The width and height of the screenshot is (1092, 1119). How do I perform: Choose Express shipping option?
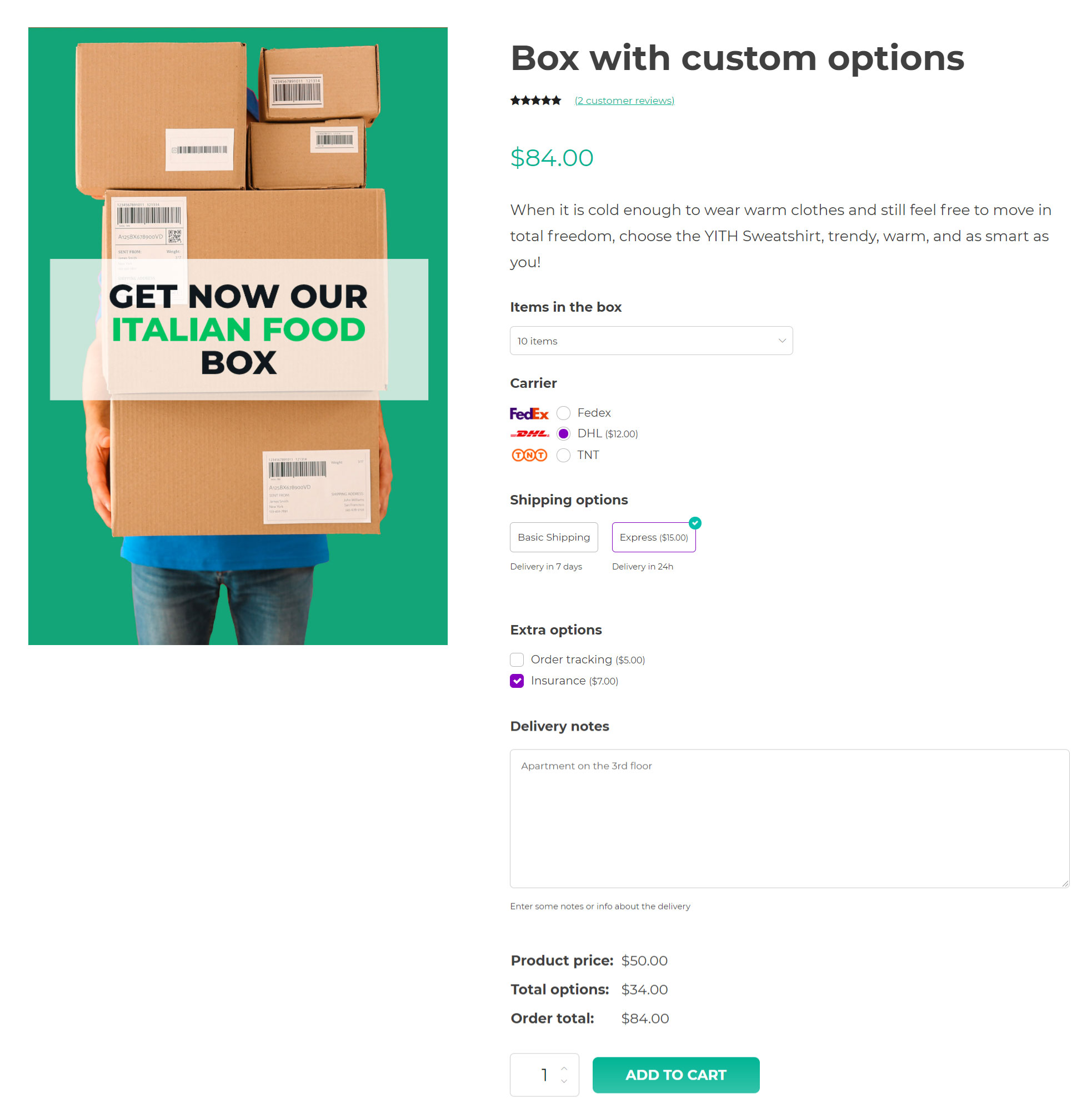(653, 537)
